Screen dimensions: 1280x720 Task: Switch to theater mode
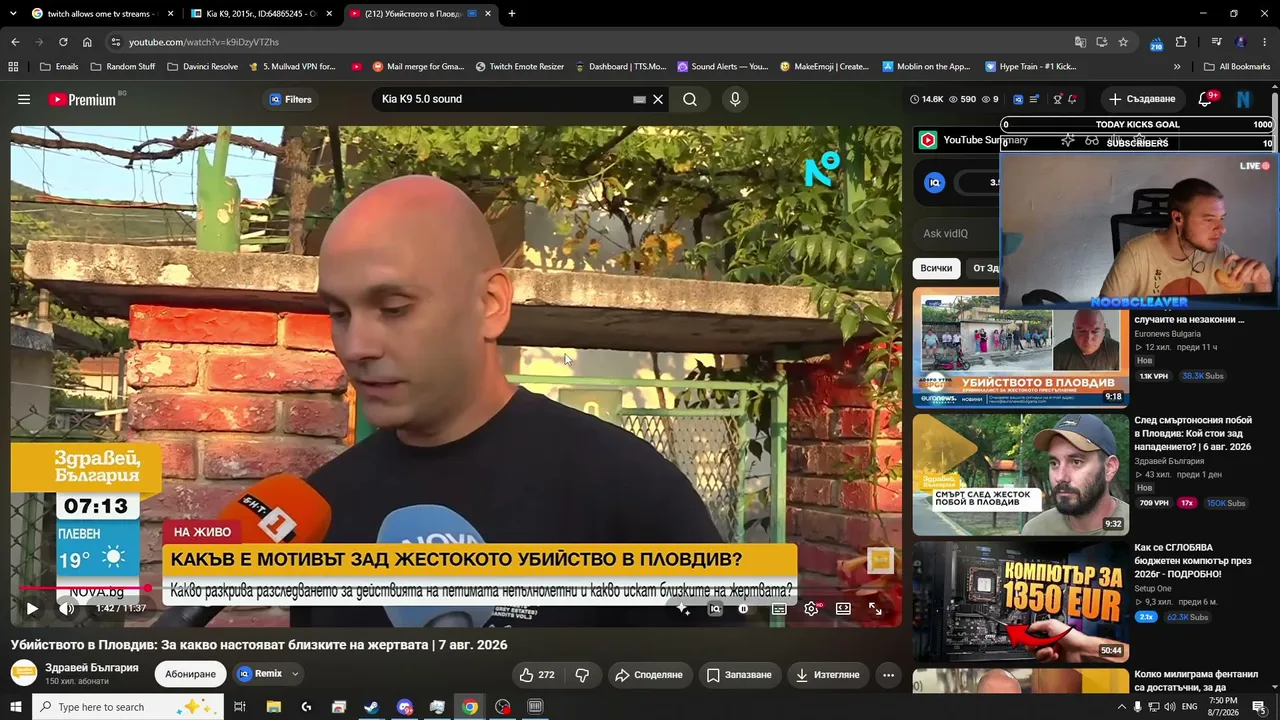pyautogui.click(x=843, y=608)
